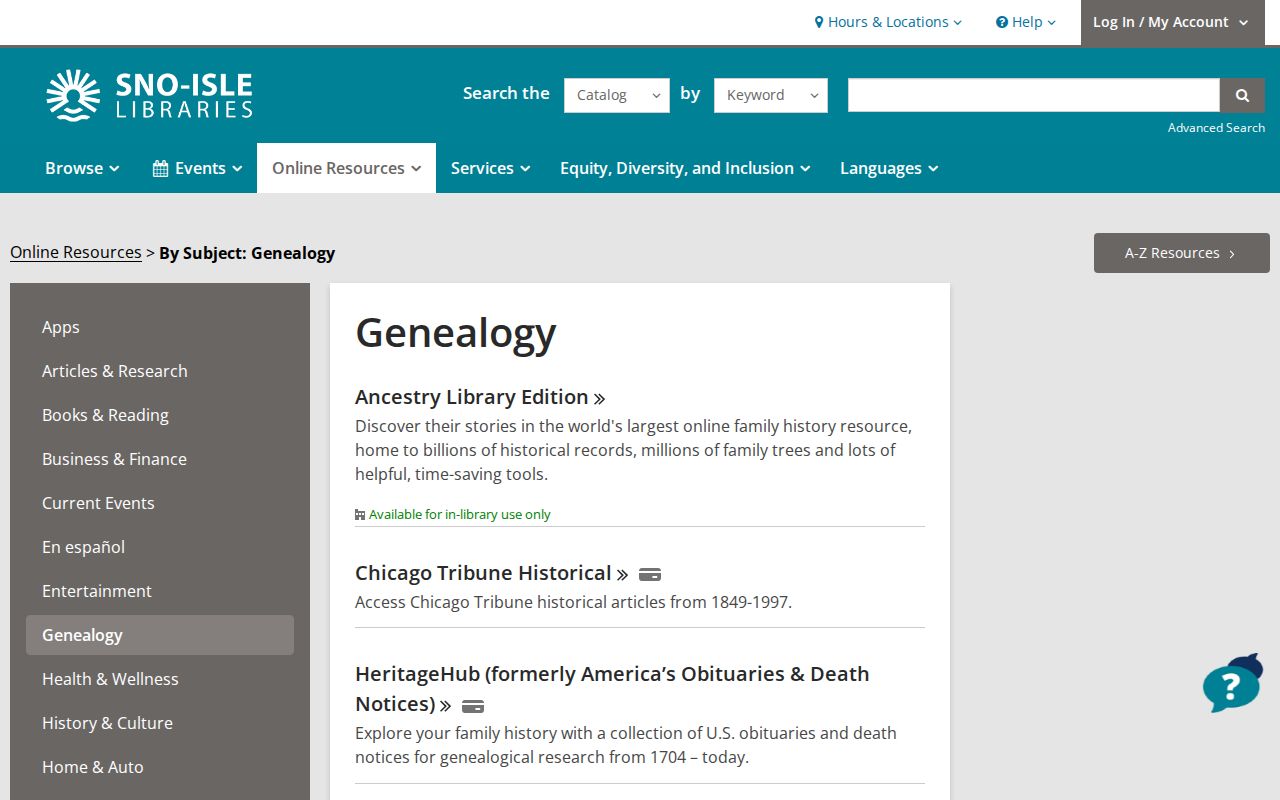
Task: Click library card icon beside Chicago Tribune Historical
Action: 650,575
